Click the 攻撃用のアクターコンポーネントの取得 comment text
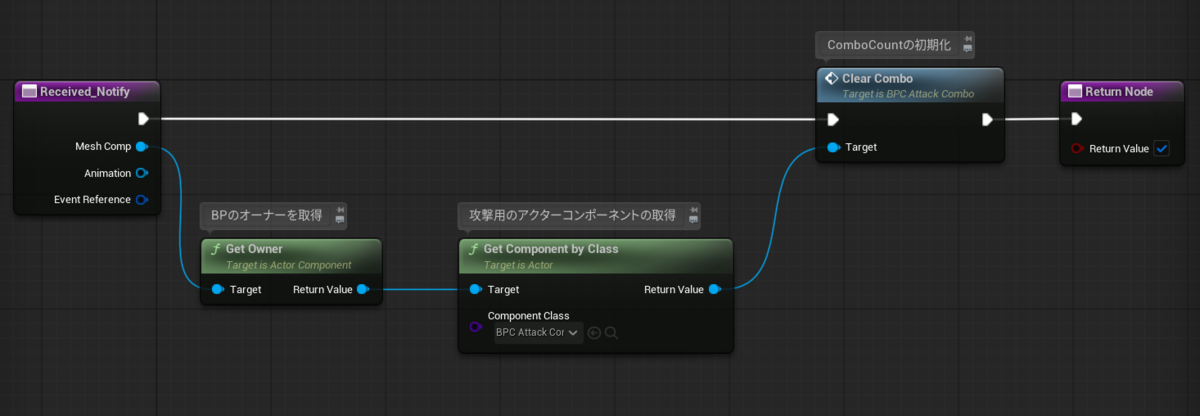 coord(573,214)
